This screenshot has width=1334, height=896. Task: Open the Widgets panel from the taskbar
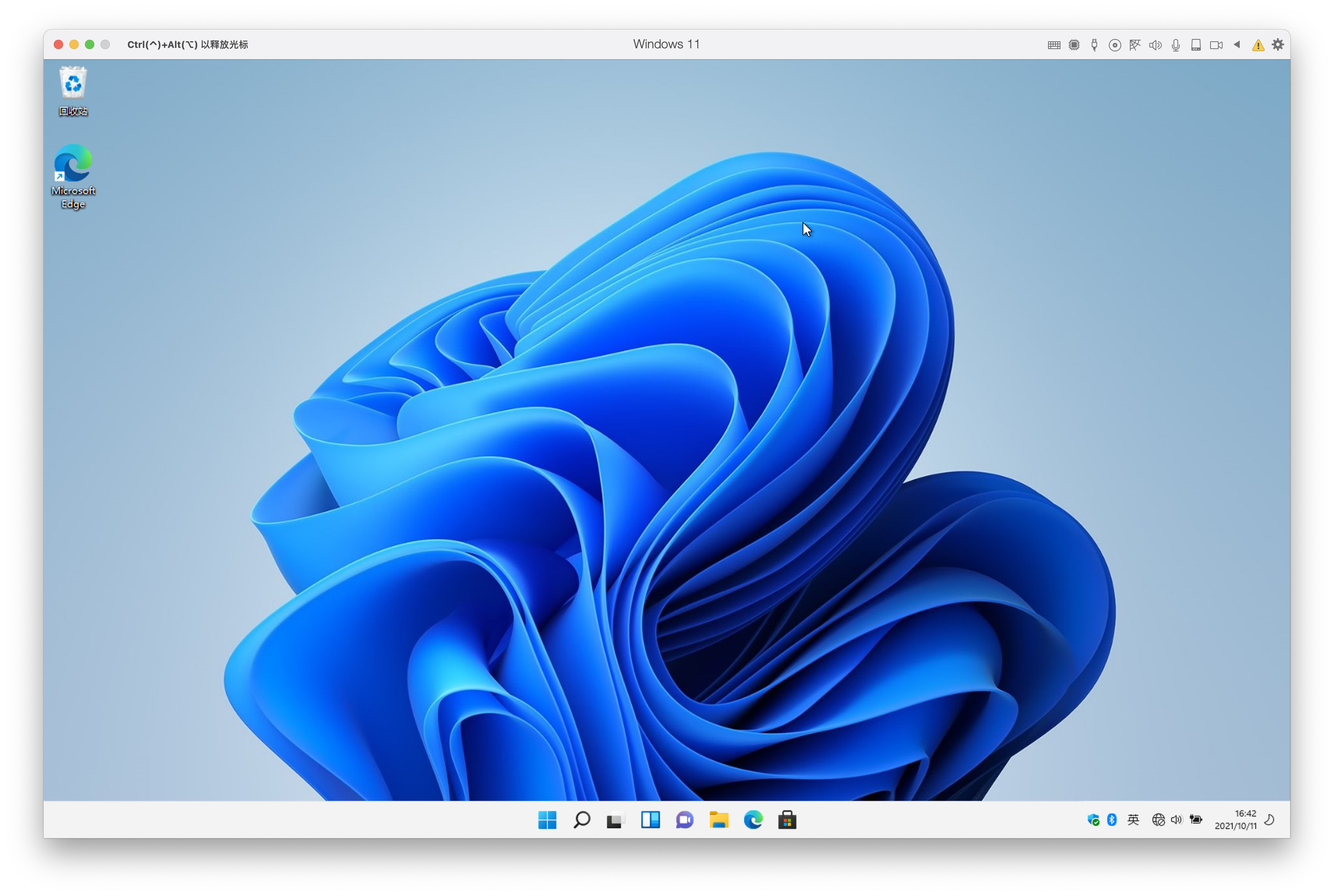(650, 820)
